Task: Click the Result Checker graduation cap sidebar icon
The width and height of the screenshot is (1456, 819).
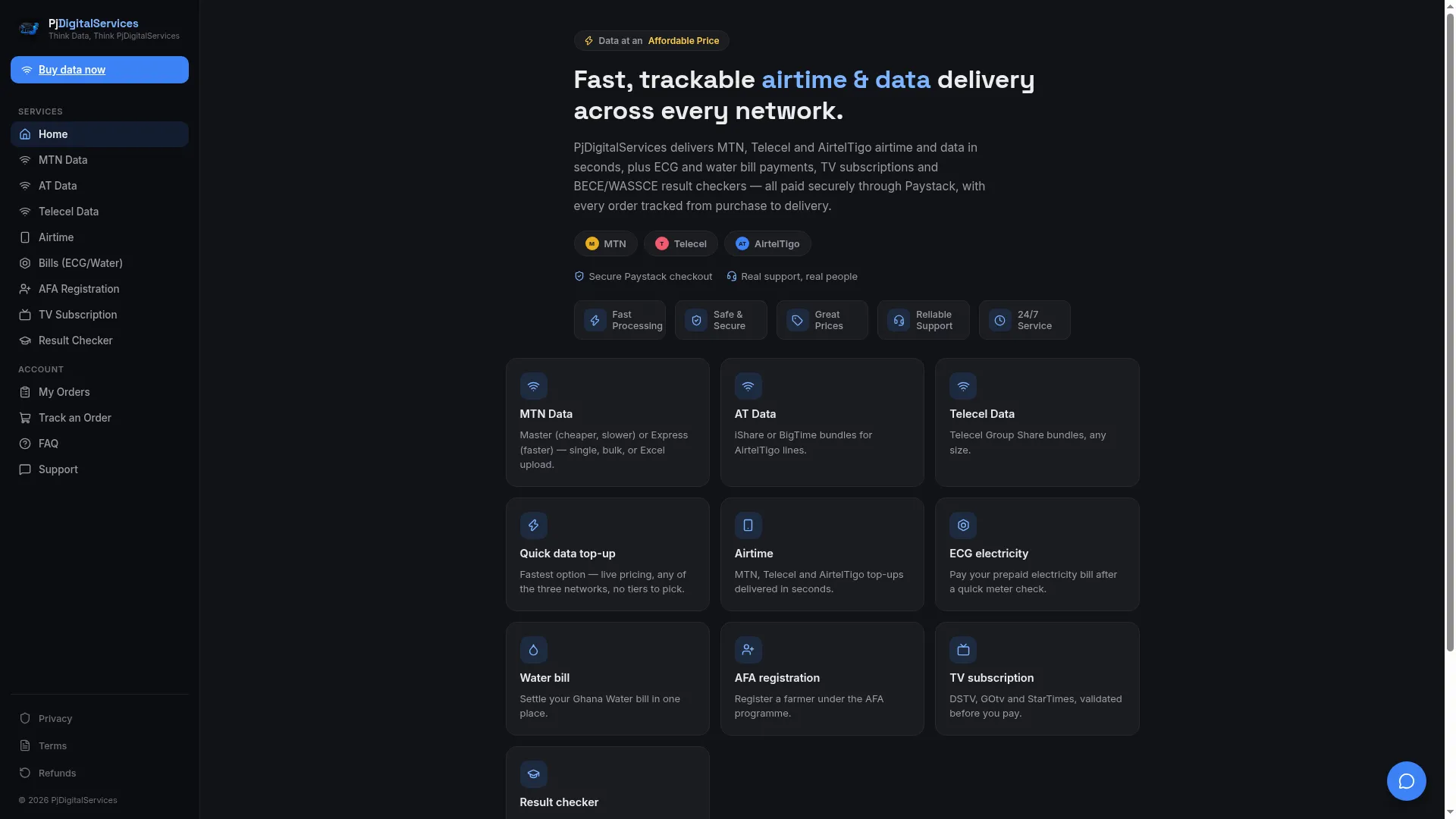Action: click(x=25, y=340)
